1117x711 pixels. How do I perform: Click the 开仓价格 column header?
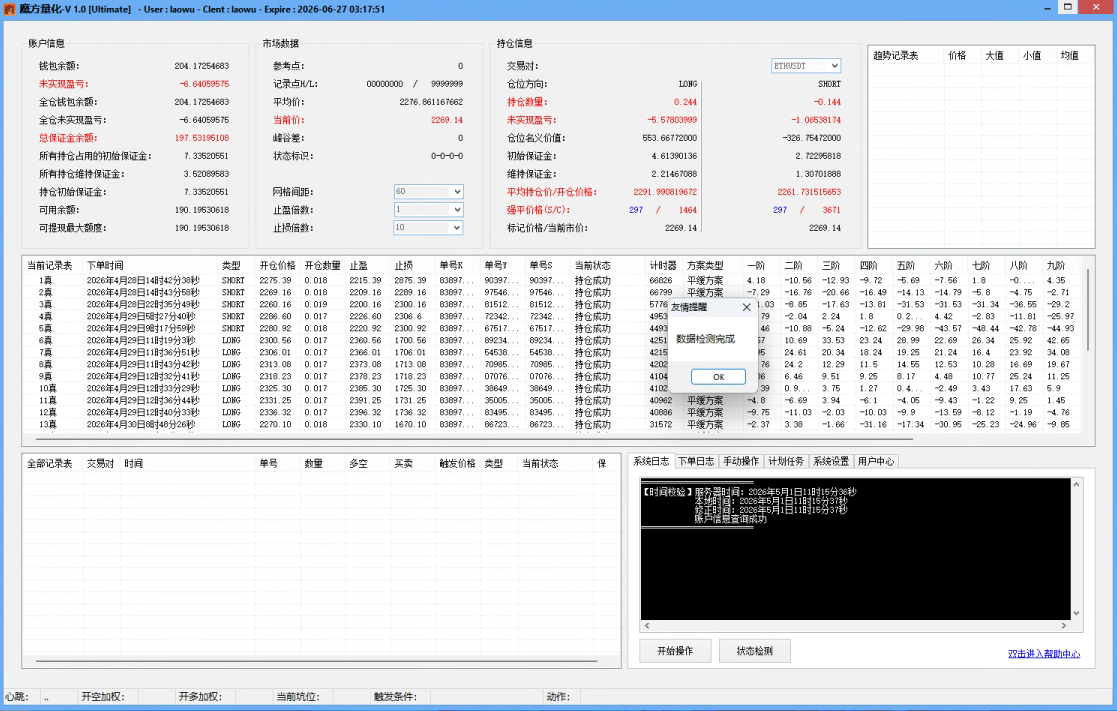point(277,265)
